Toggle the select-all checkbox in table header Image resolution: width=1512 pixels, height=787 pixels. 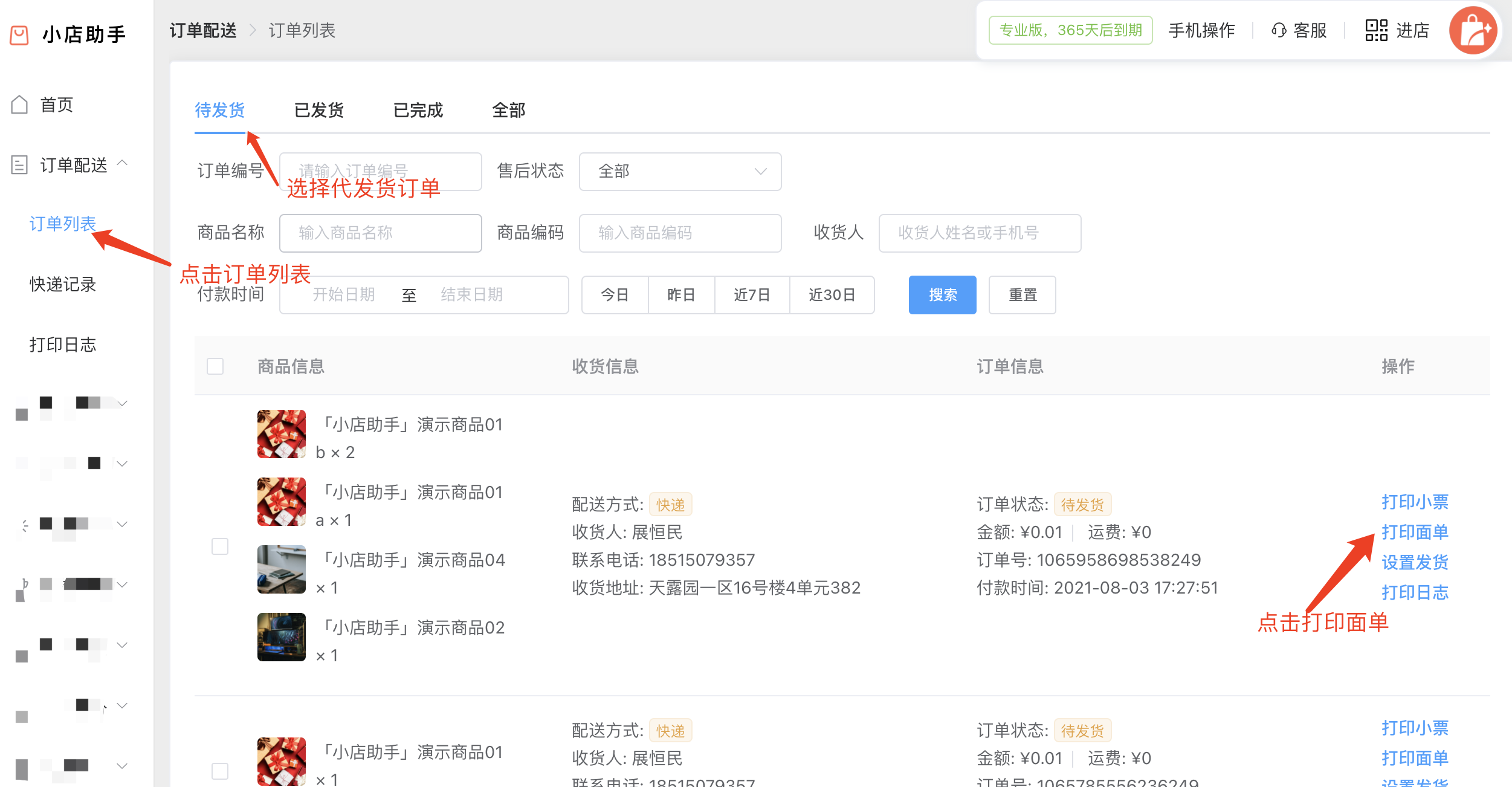point(215,366)
